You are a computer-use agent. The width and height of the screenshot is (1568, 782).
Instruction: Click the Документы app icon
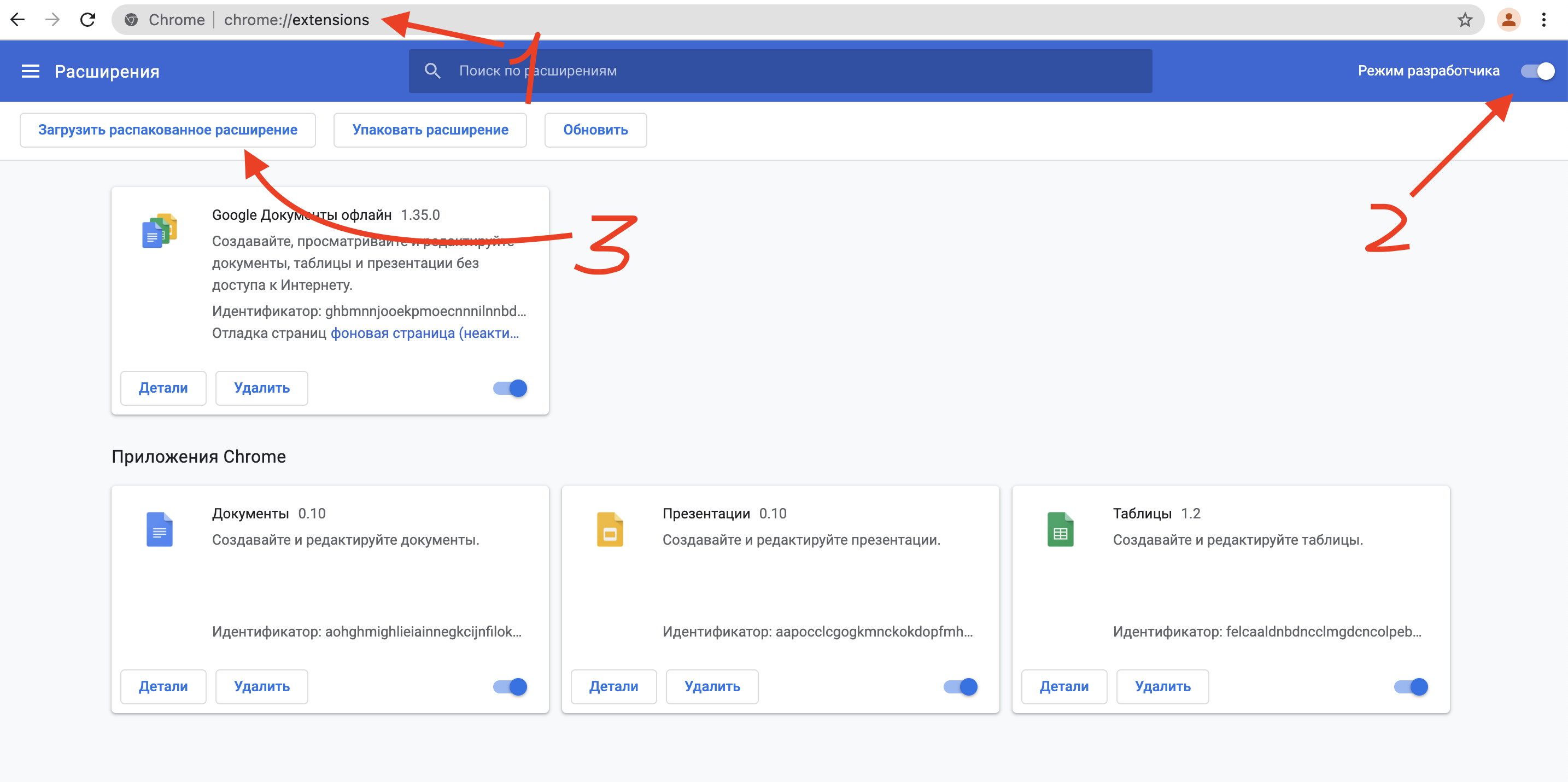(x=160, y=529)
